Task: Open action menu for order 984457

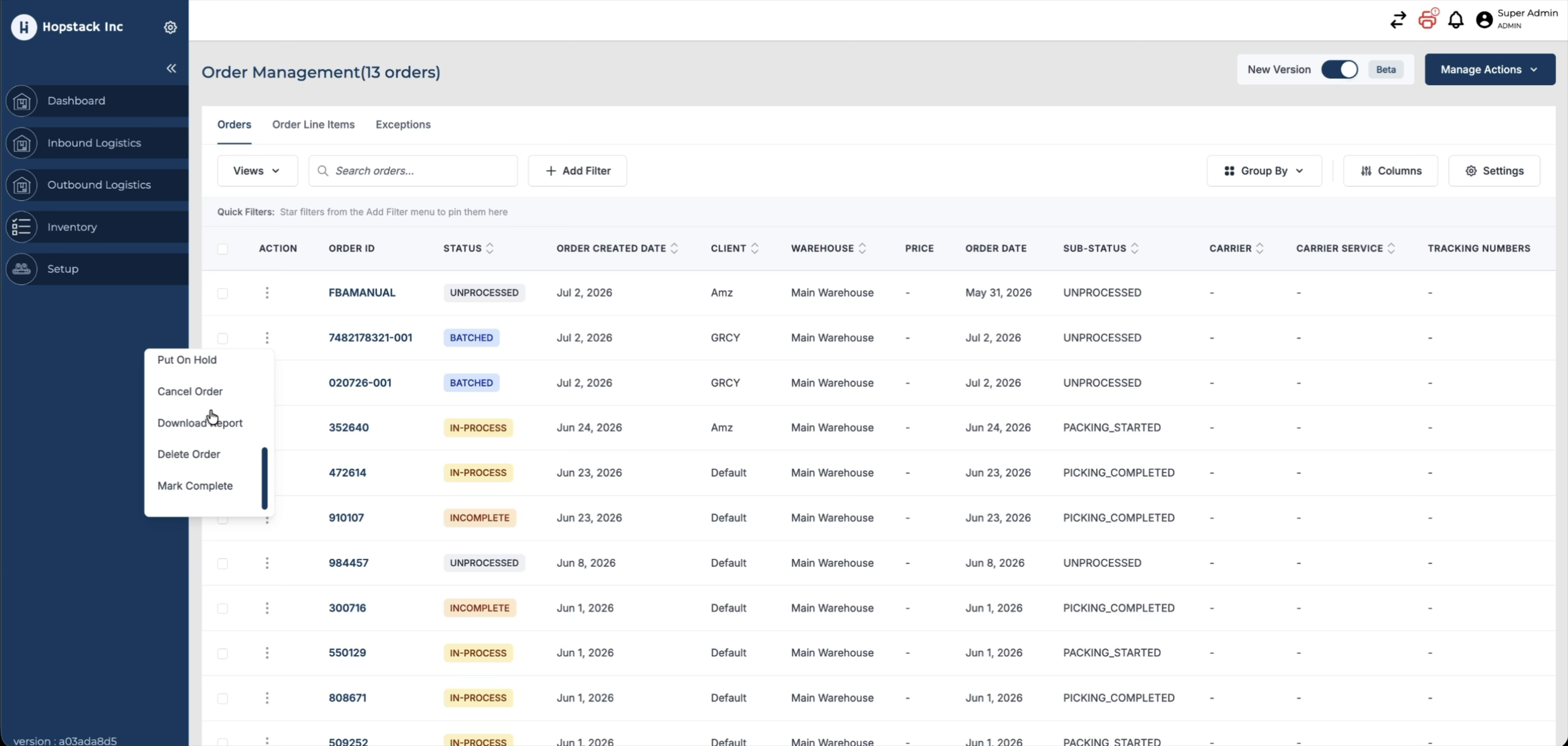Action: 267,563
